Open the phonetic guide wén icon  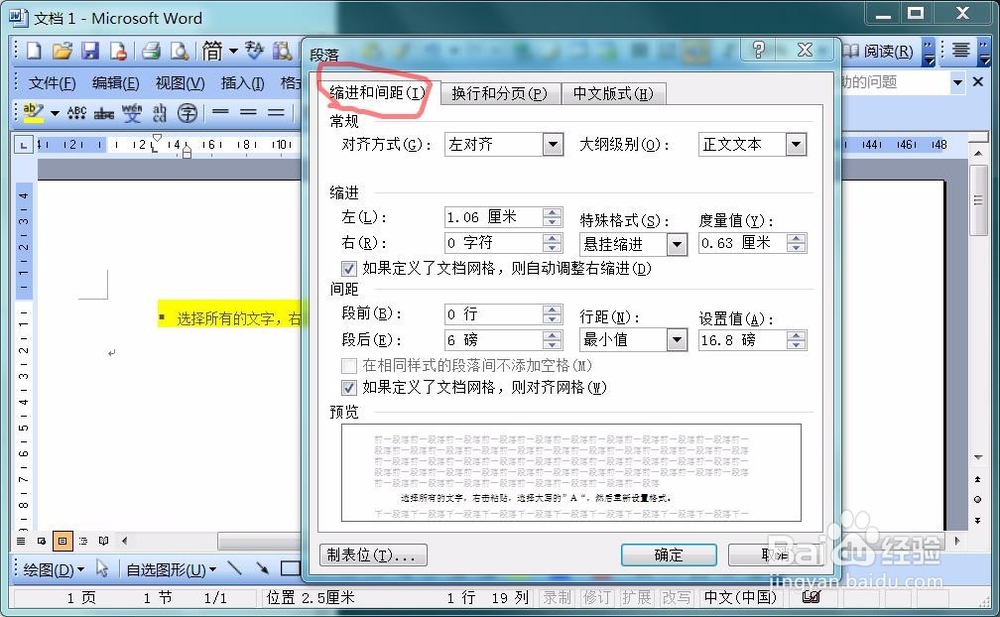tap(132, 113)
